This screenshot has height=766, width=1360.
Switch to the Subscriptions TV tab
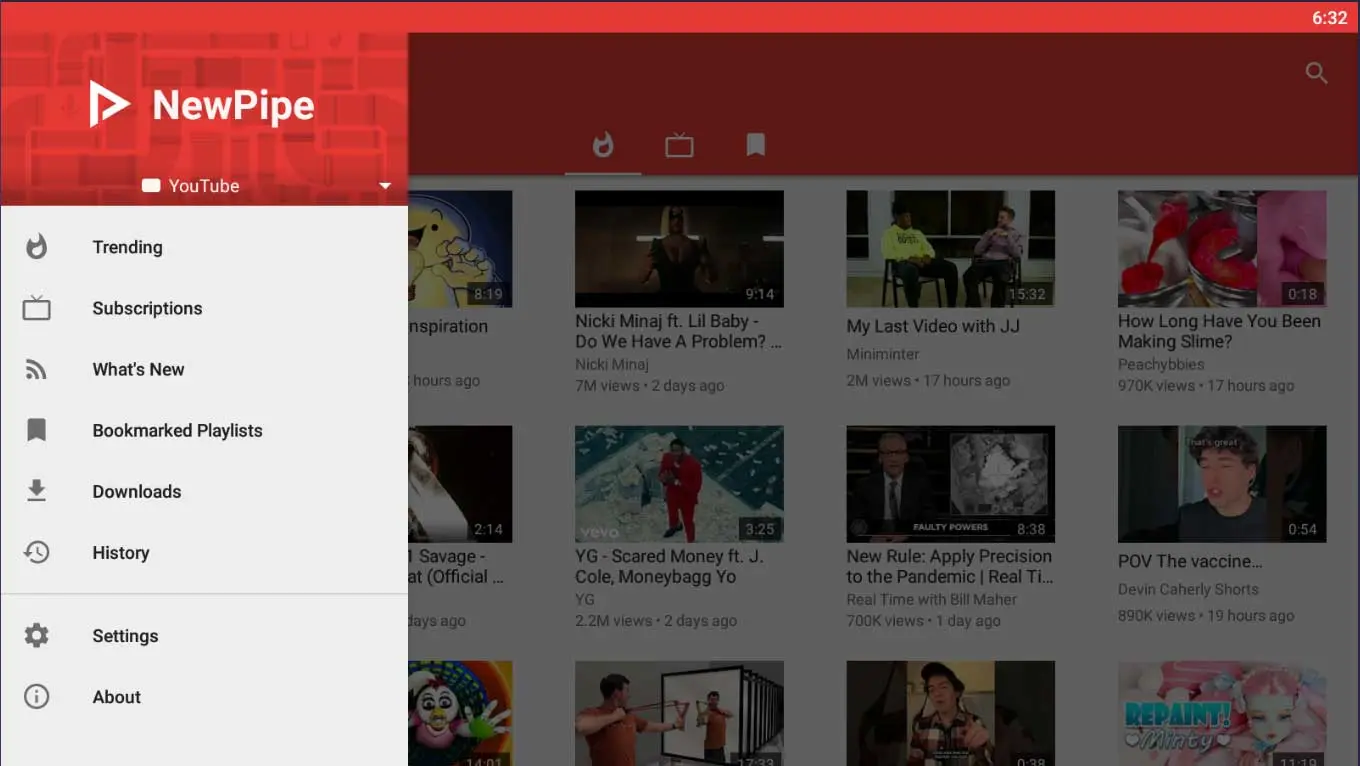pyautogui.click(x=679, y=146)
